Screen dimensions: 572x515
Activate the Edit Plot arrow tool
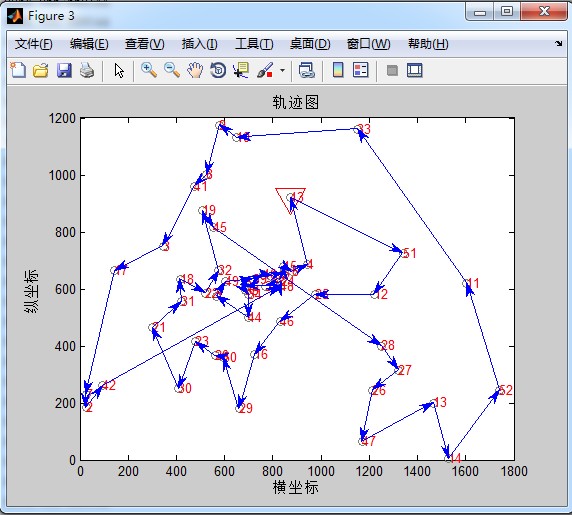[119, 70]
